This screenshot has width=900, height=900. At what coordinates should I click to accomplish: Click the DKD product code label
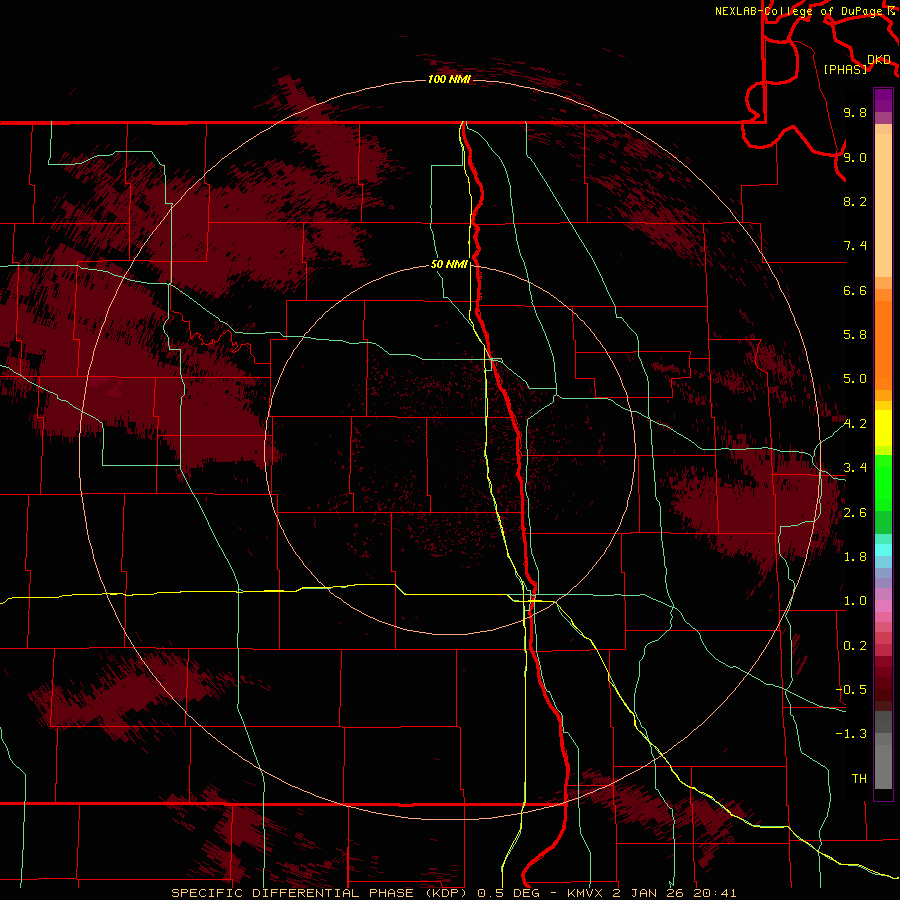click(879, 60)
